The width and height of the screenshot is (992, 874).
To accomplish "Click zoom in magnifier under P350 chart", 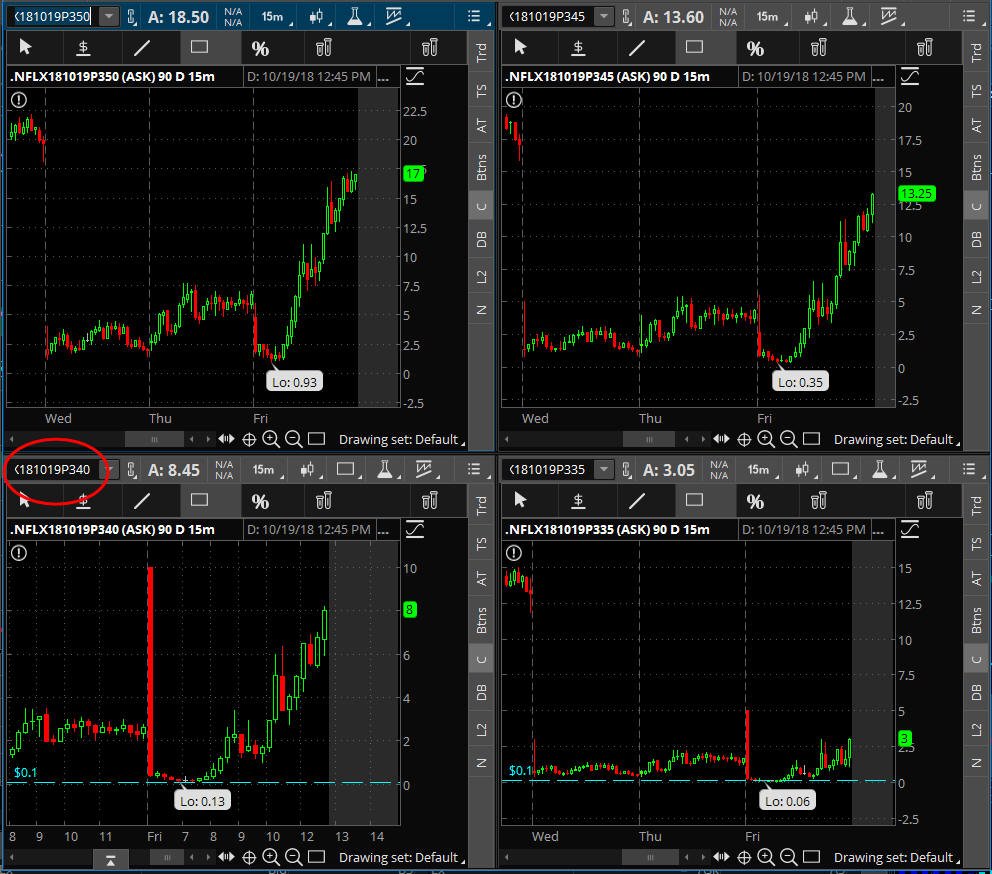I will 271,439.
